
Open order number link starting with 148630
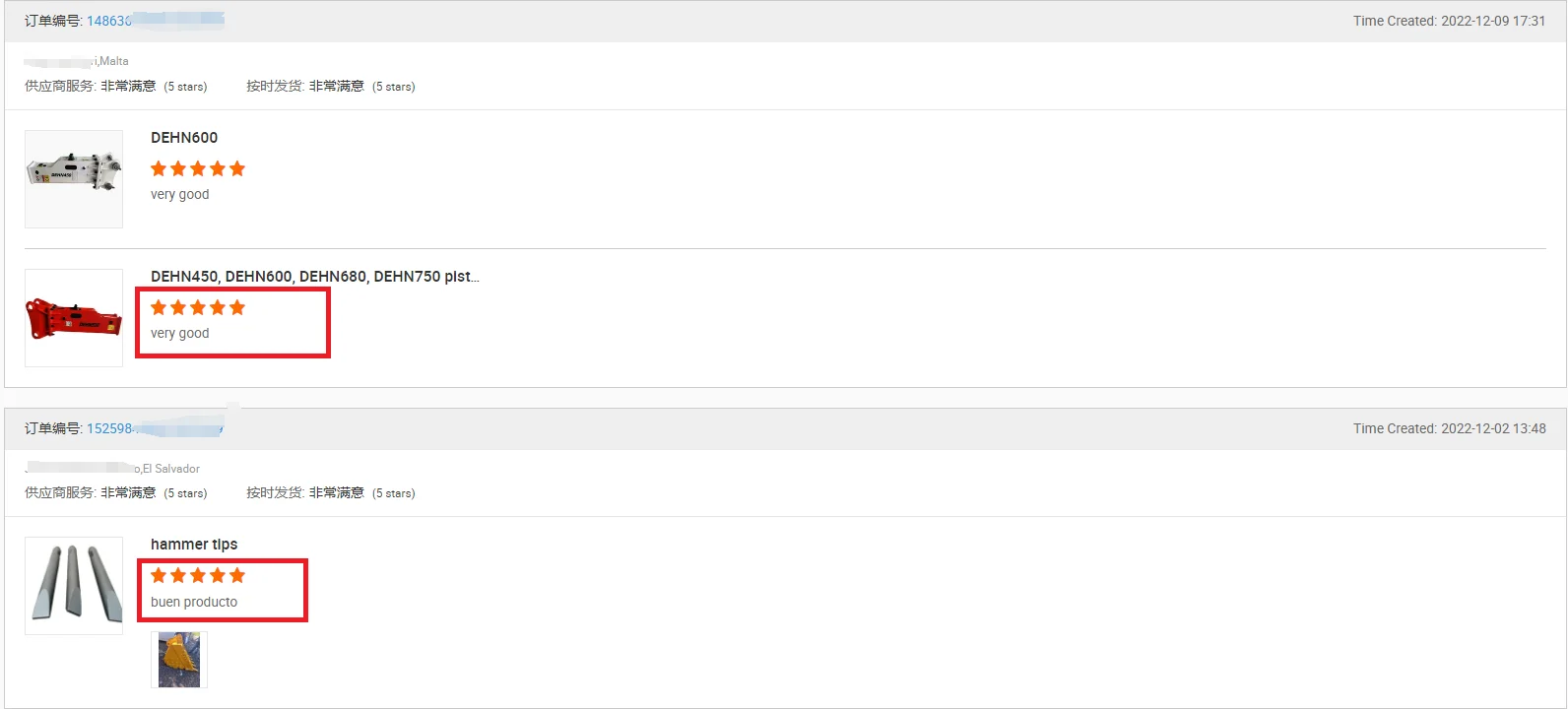pos(109,21)
